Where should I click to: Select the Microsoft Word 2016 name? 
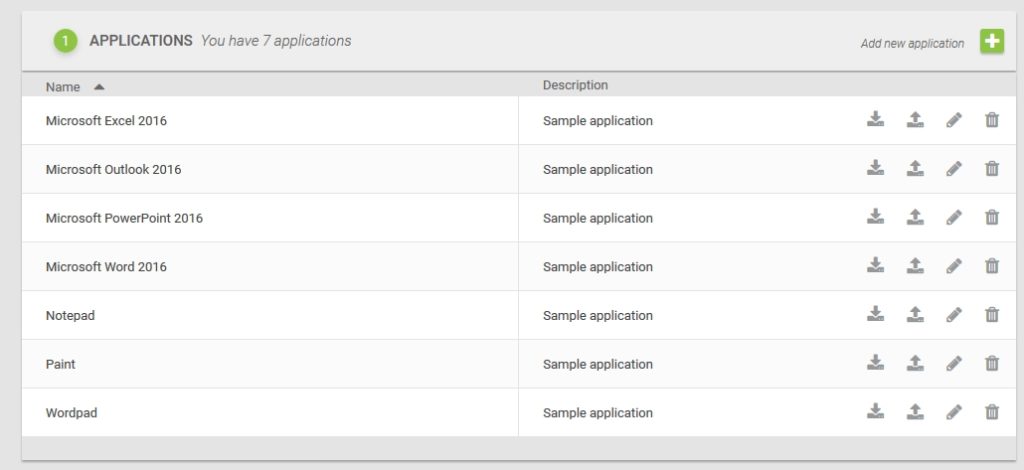[106, 267]
